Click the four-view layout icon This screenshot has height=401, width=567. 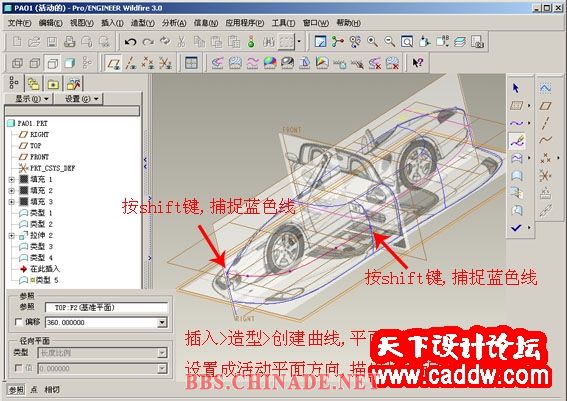(x=191, y=64)
